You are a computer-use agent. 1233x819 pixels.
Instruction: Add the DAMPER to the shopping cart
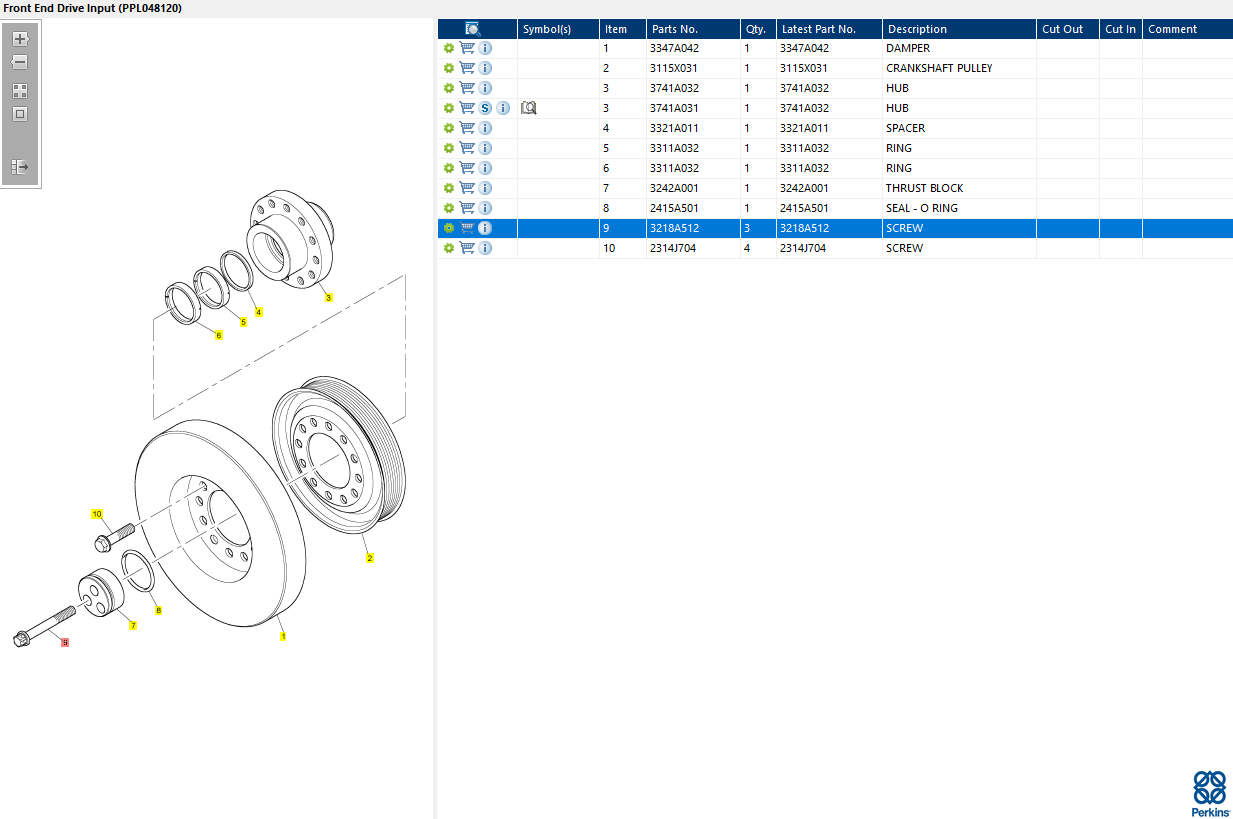coord(467,48)
